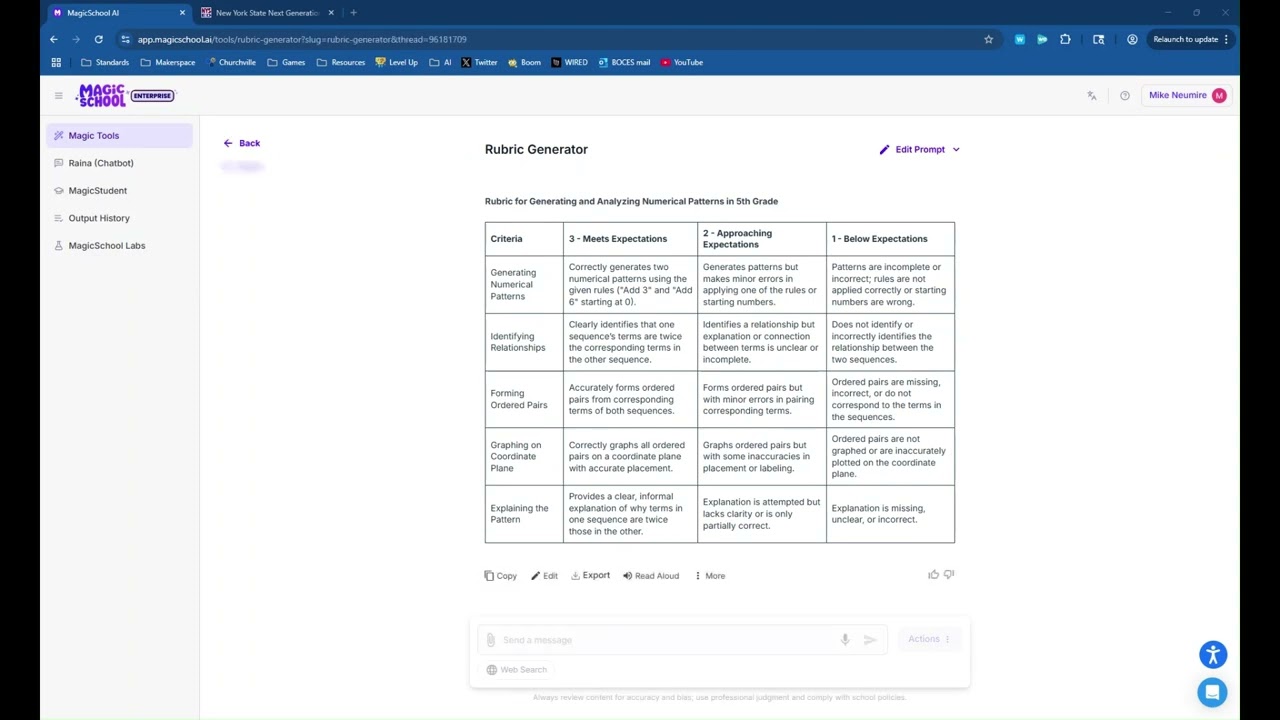Open the help question mark icon
This screenshot has height=720, width=1280.
pyautogui.click(x=1125, y=95)
